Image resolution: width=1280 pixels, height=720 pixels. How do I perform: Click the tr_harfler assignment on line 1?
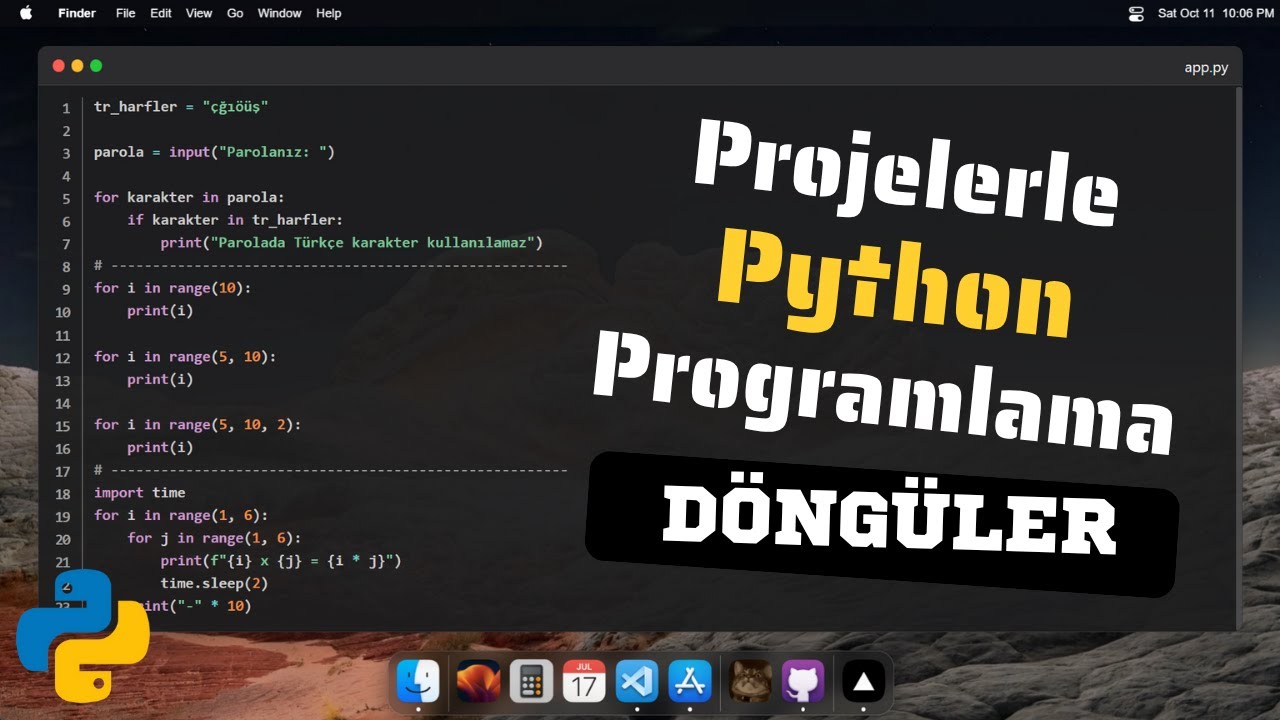click(181, 106)
